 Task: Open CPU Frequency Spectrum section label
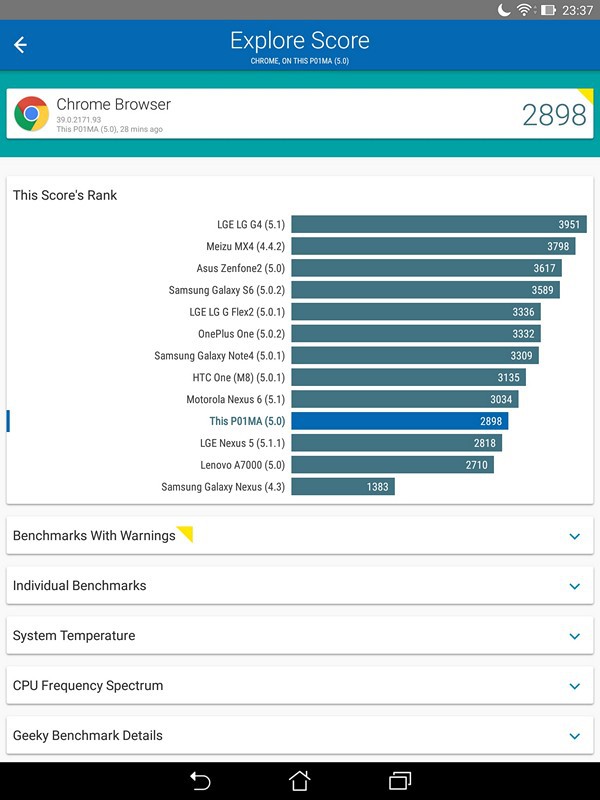pos(88,685)
